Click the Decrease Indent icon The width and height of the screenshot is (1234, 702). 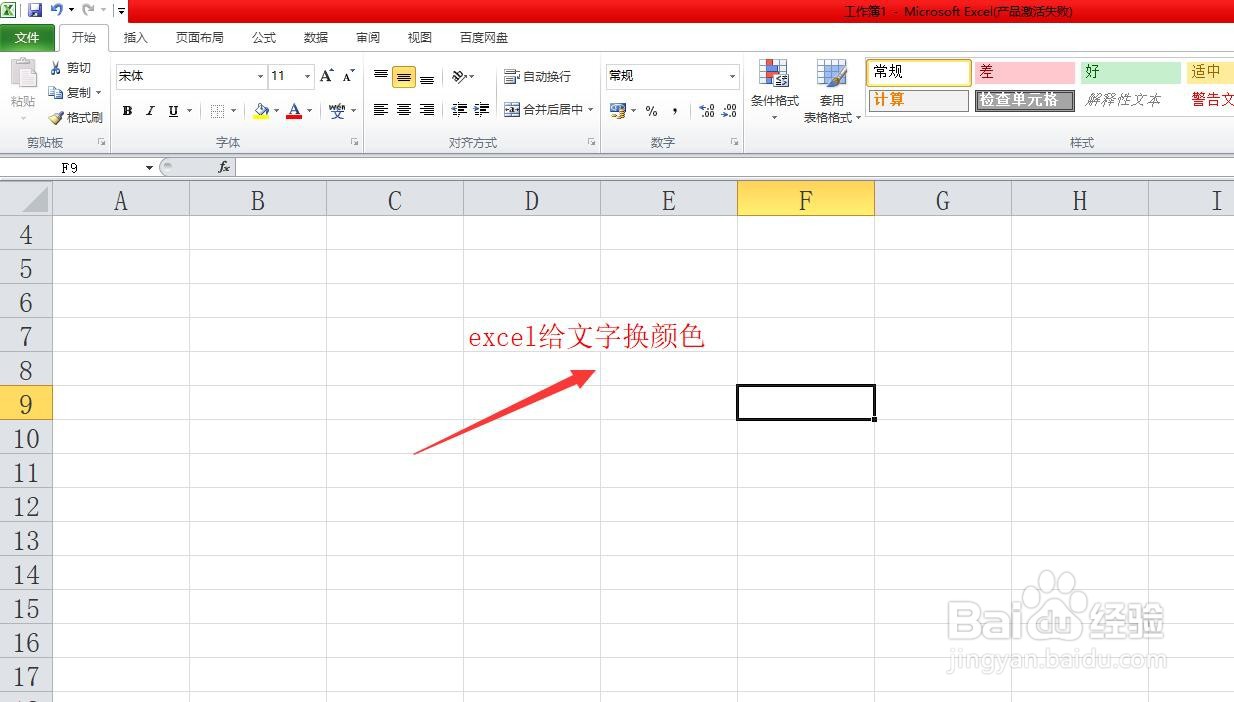(459, 110)
